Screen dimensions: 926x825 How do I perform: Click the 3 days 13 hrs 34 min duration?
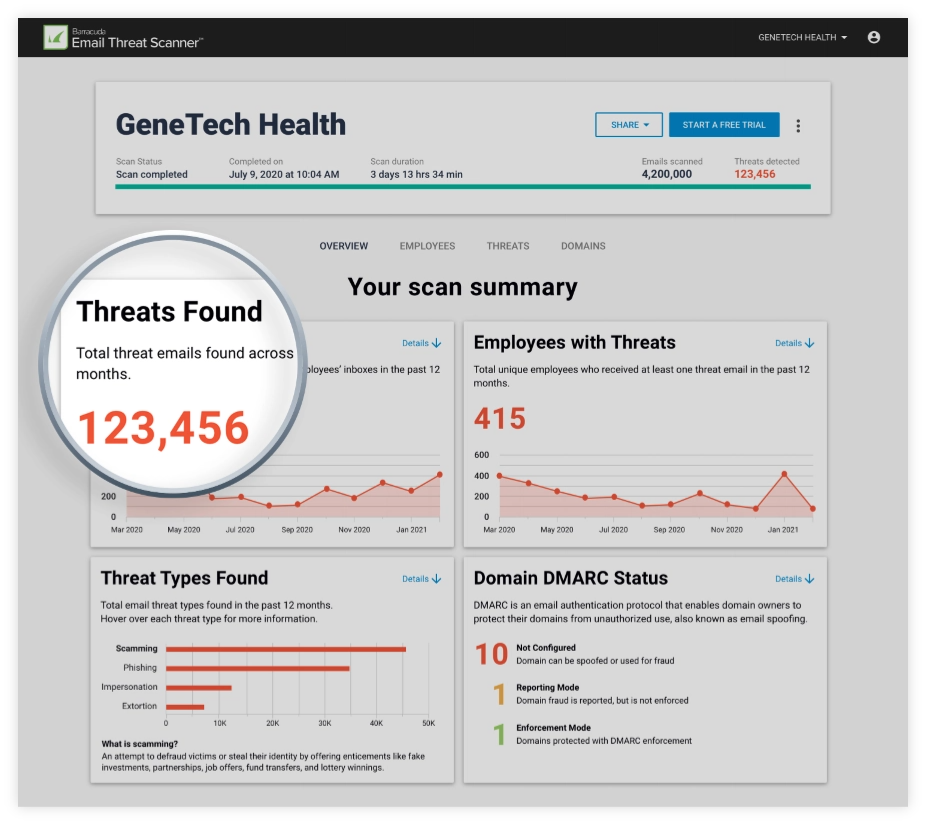[x=416, y=175]
